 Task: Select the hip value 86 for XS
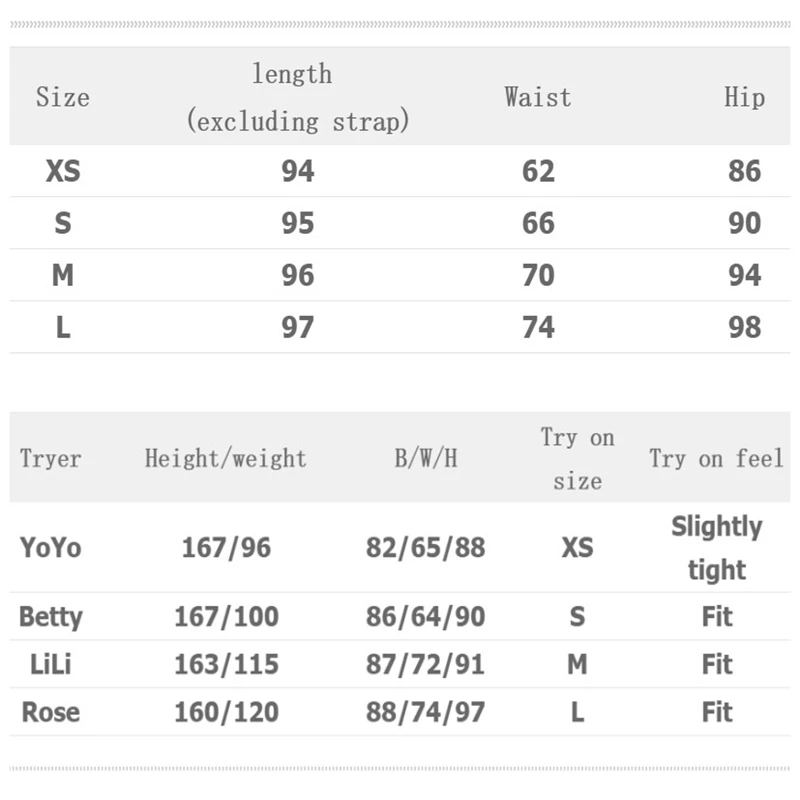point(745,171)
